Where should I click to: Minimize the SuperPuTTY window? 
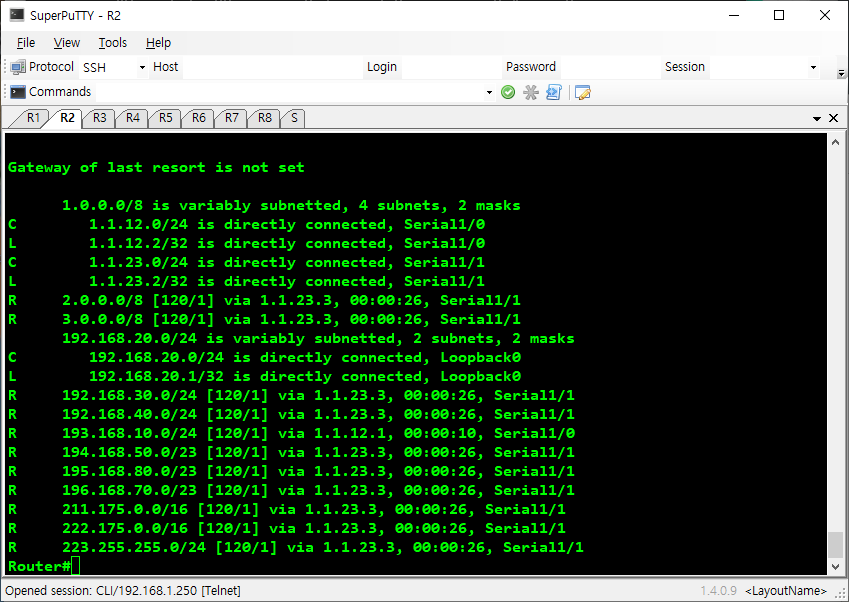pos(734,15)
